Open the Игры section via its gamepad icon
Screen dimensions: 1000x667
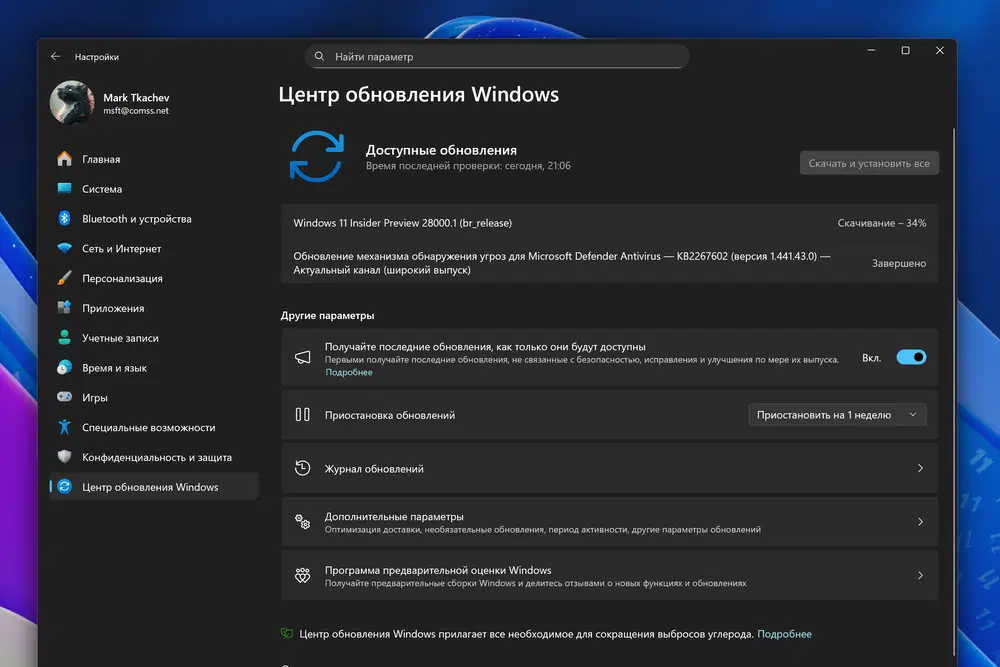click(63, 397)
